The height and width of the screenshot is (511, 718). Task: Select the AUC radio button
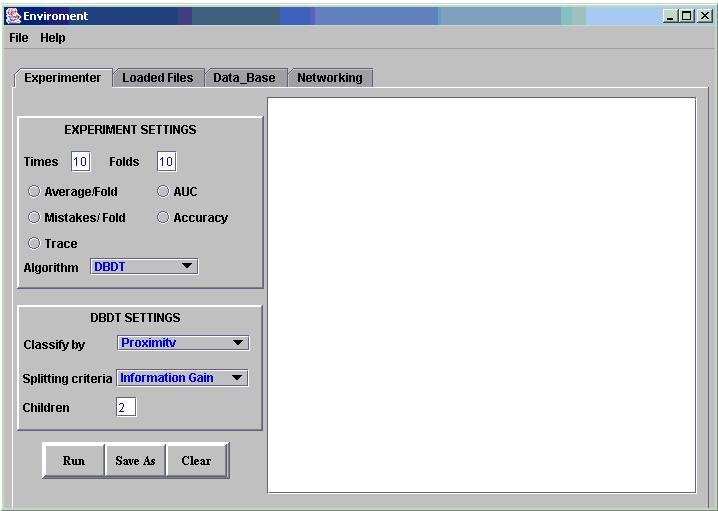pos(163,192)
